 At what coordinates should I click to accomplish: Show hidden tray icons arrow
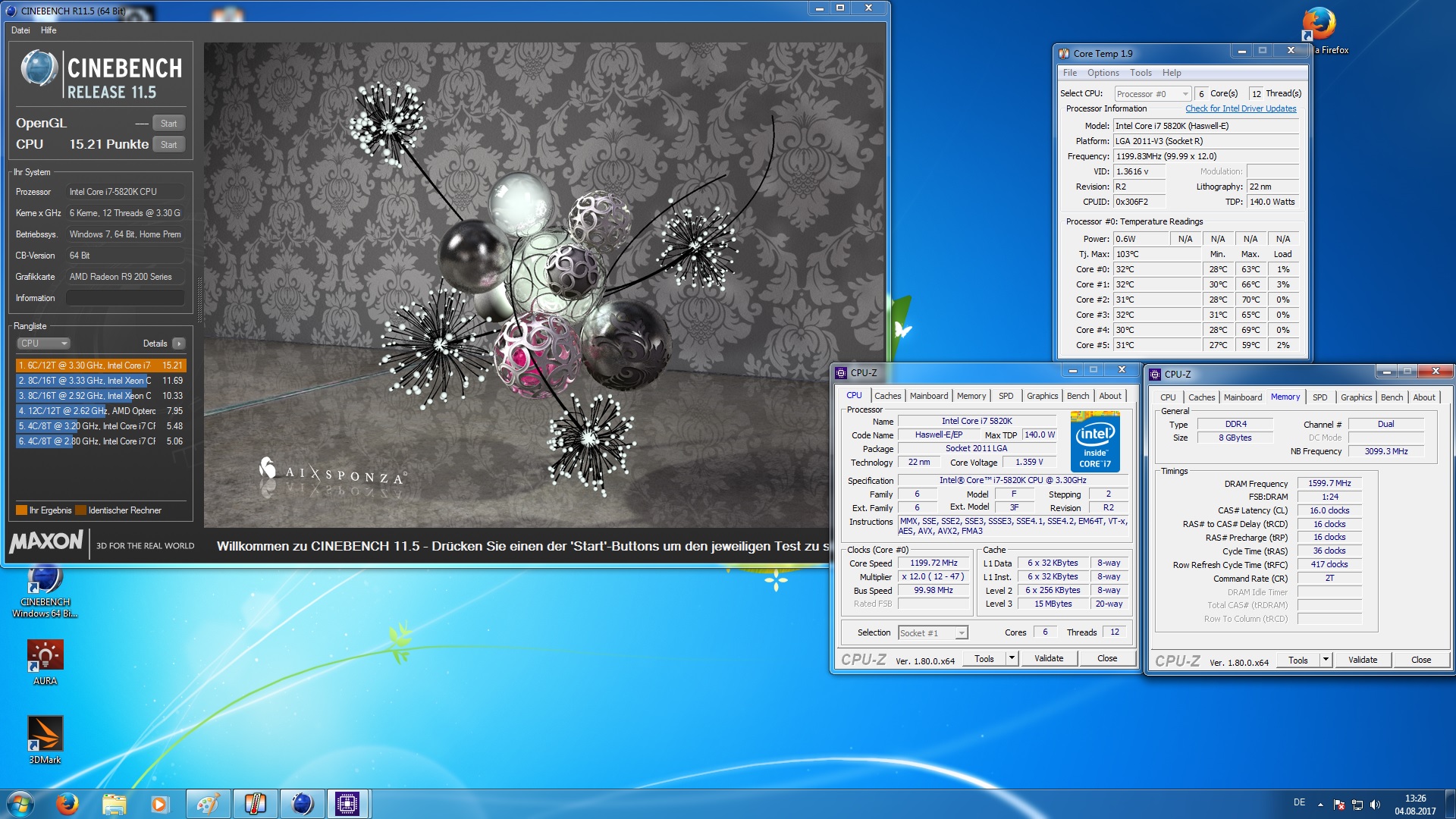tap(1320, 805)
